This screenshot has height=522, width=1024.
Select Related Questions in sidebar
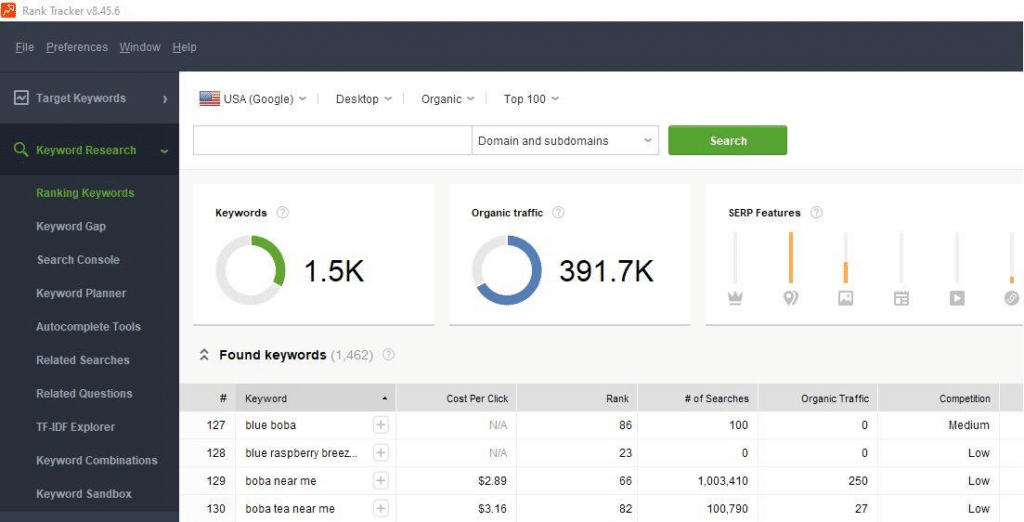84,393
